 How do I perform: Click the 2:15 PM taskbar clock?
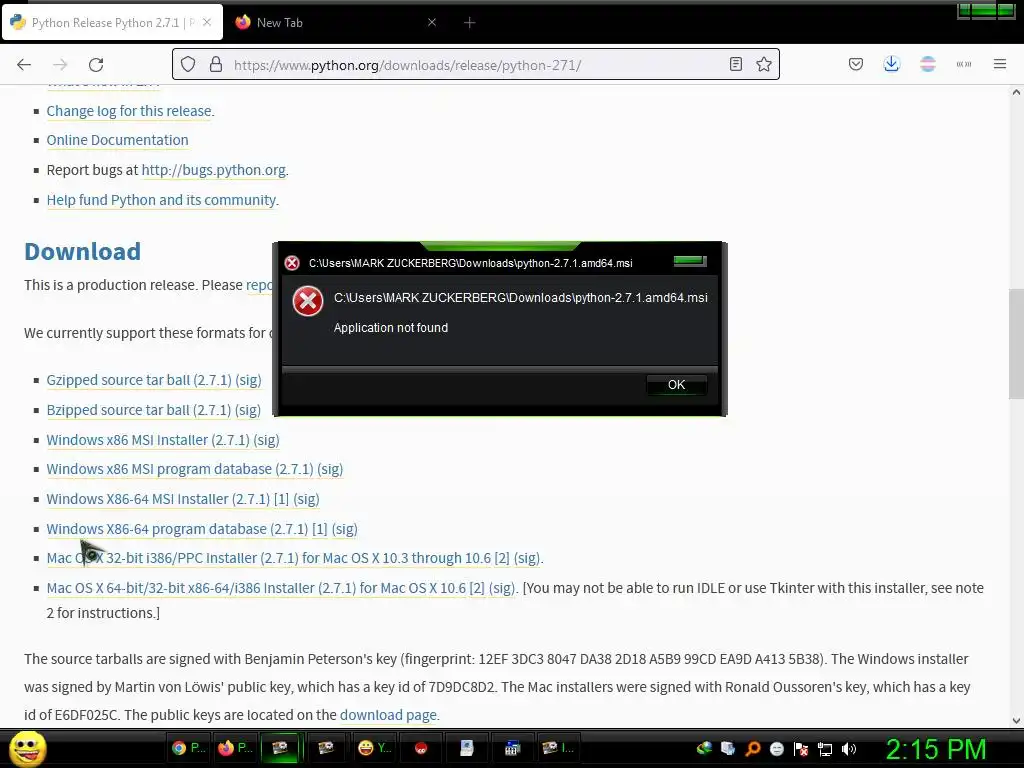pyautogui.click(x=936, y=750)
